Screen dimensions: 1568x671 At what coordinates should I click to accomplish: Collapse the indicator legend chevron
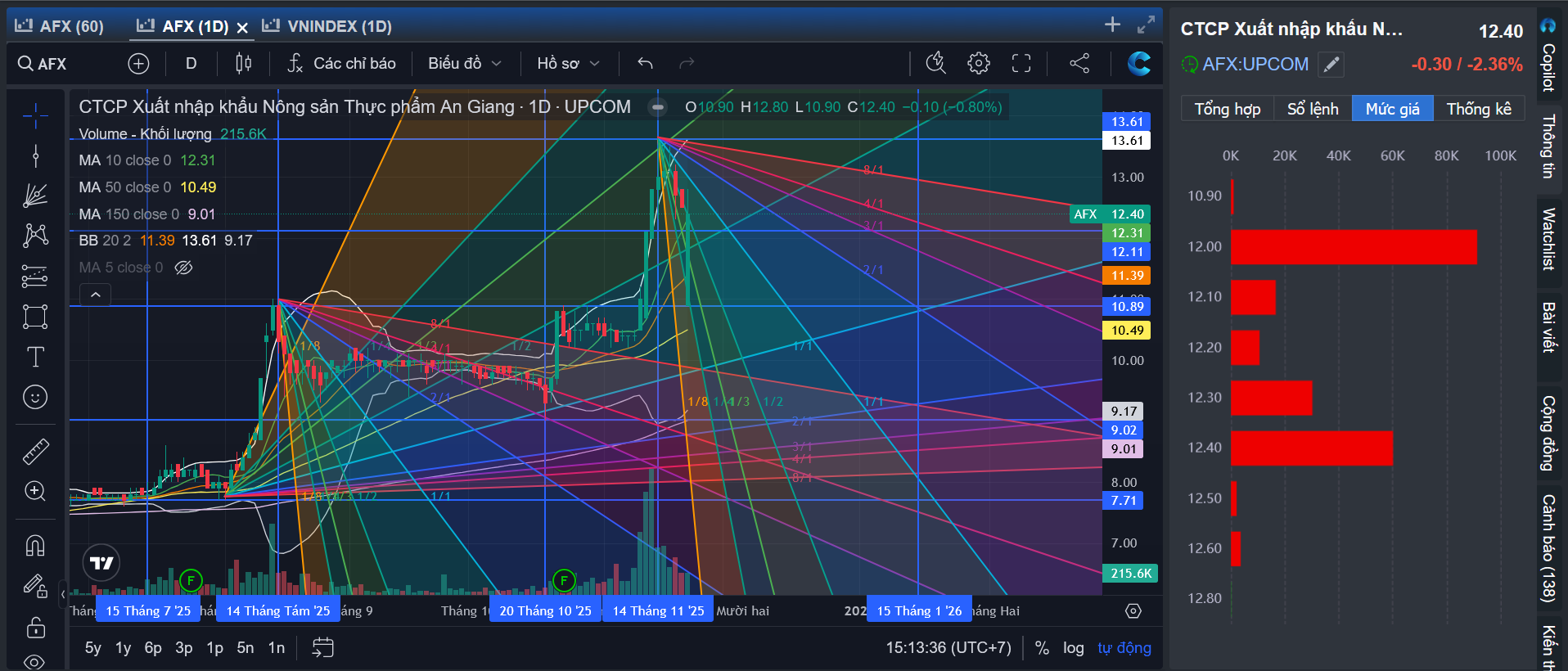(95, 295)
